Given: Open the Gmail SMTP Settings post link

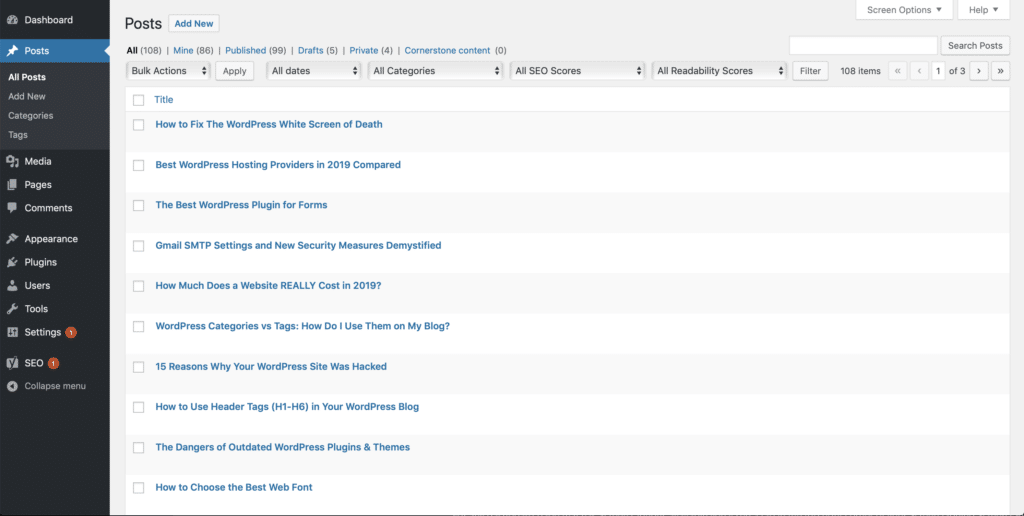Looking at the screenshot, I should click(x=298, y=246).
